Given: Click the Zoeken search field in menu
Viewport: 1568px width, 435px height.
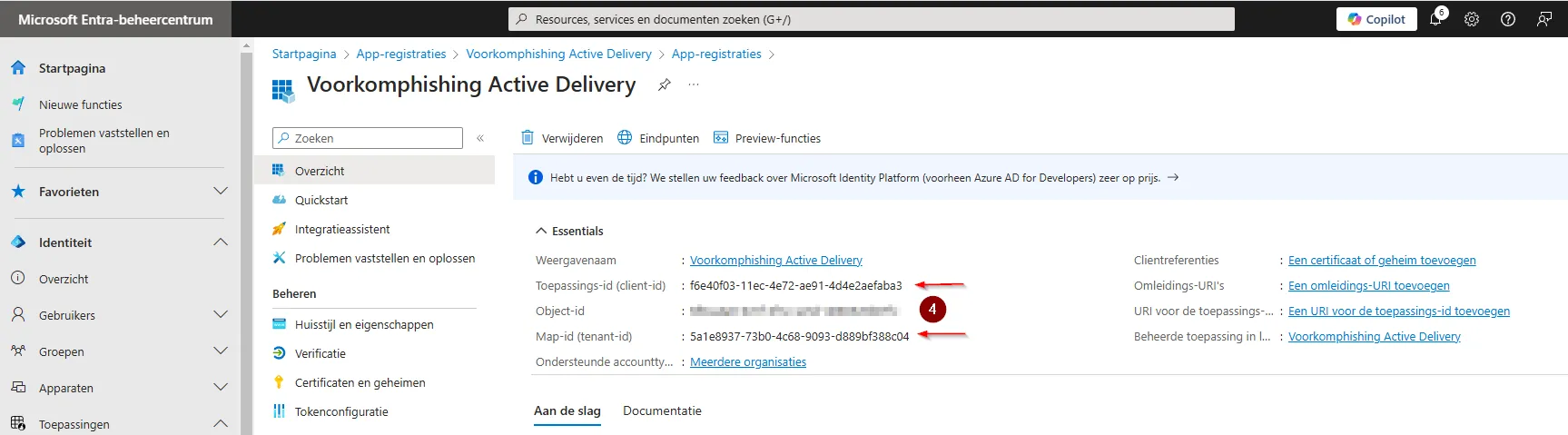Looking at the screenshot, I should [368, 138].
